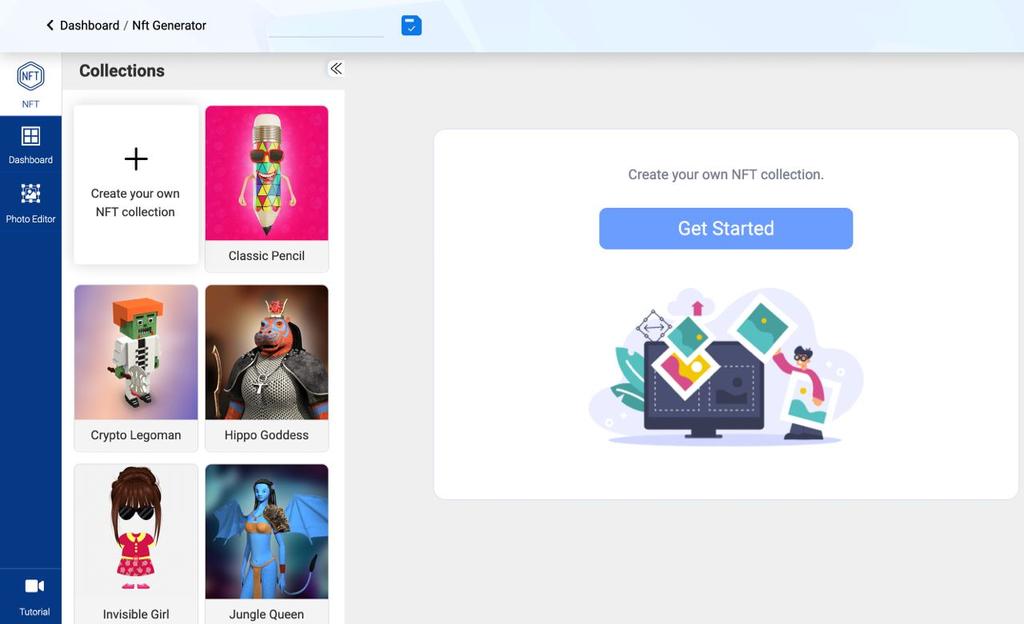Select the Hippo Goddess thumbnail
The image size is (1024, 624).
266,352
